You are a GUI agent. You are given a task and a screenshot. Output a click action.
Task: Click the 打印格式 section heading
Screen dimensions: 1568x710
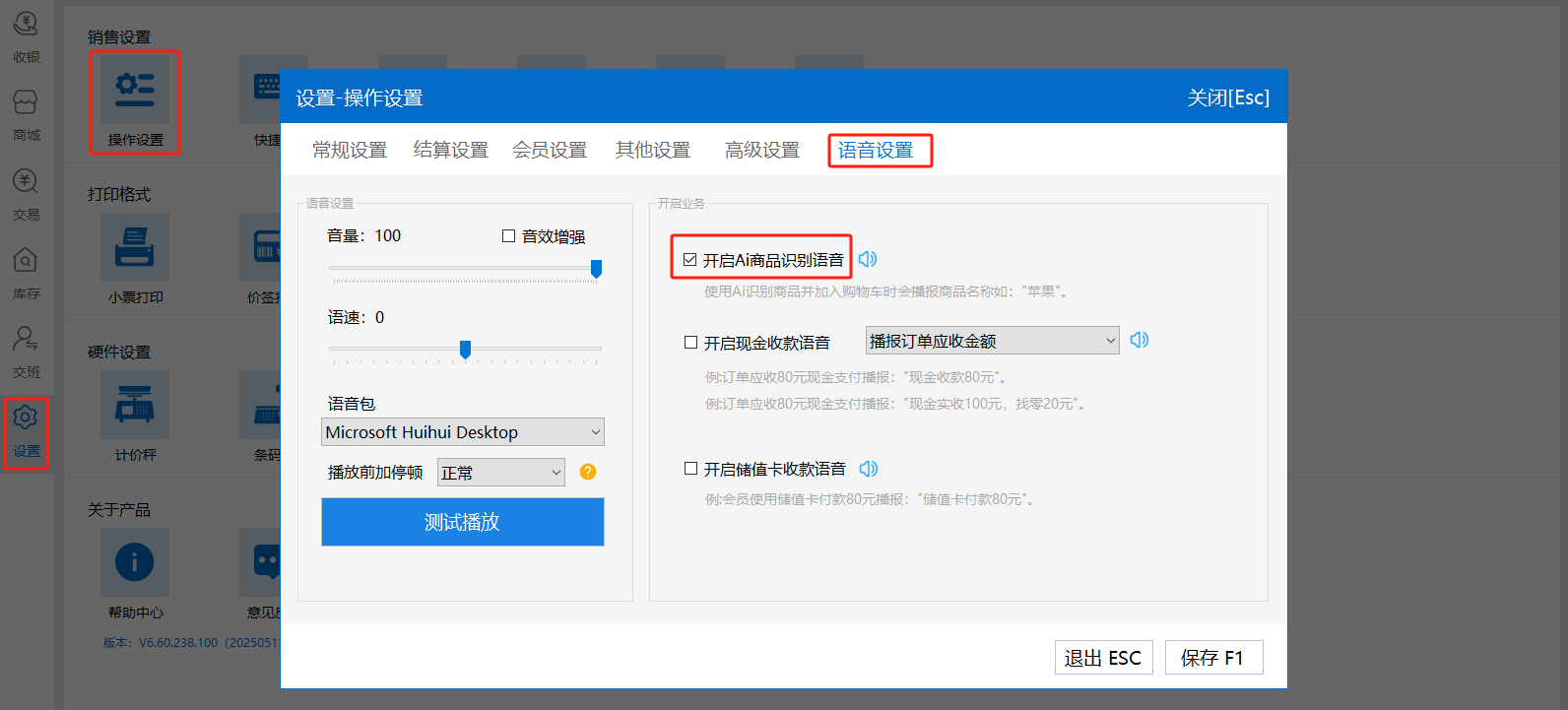(119, 194)
